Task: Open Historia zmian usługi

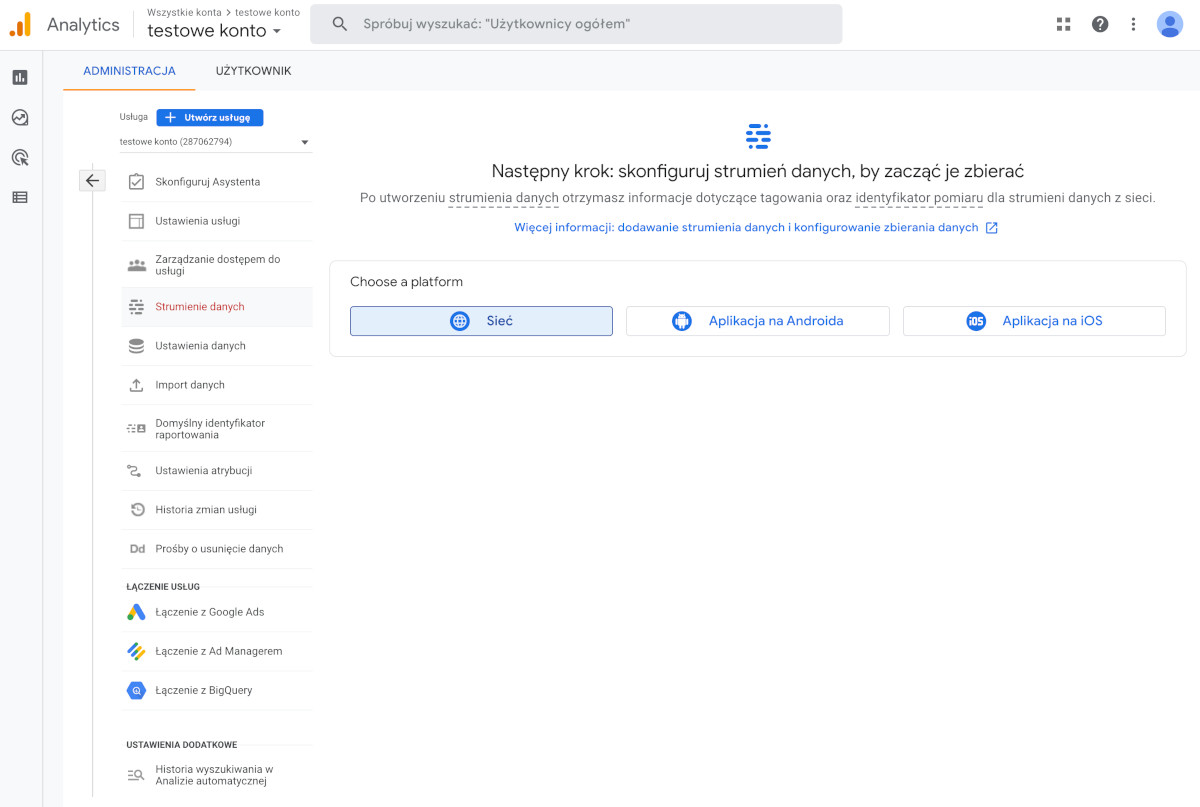Action: coord(217,510)
